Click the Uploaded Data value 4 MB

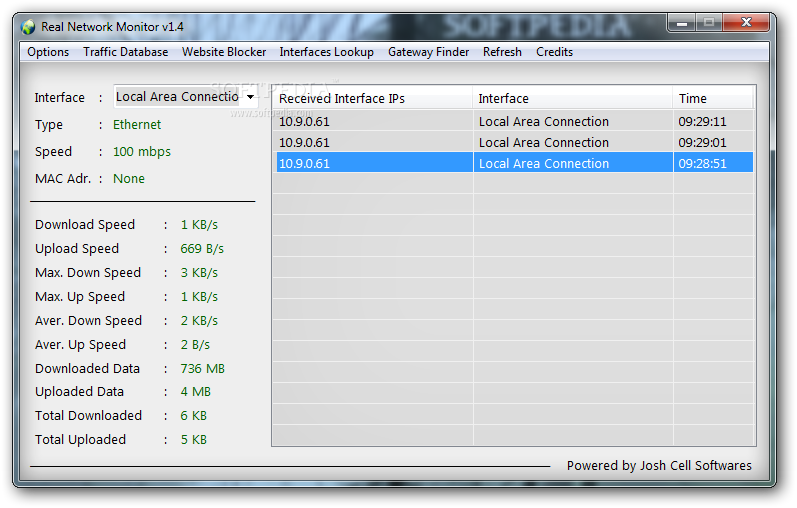(x=196, y=392)
